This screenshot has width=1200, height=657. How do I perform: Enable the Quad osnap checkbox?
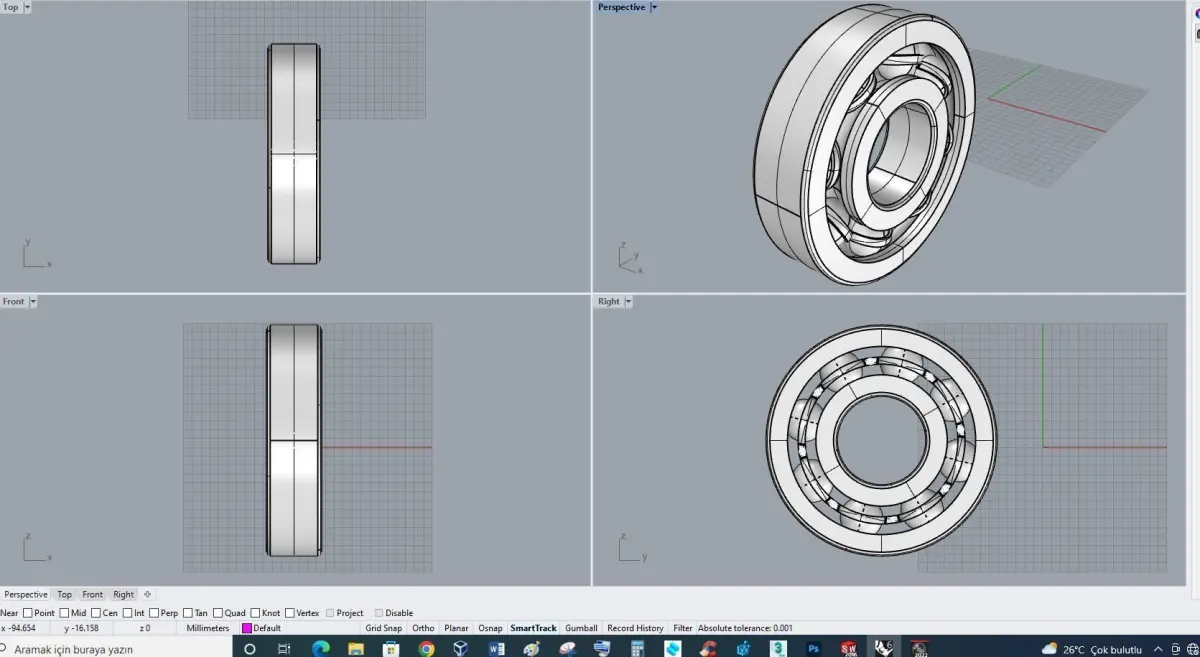click(x=218, y=613)
